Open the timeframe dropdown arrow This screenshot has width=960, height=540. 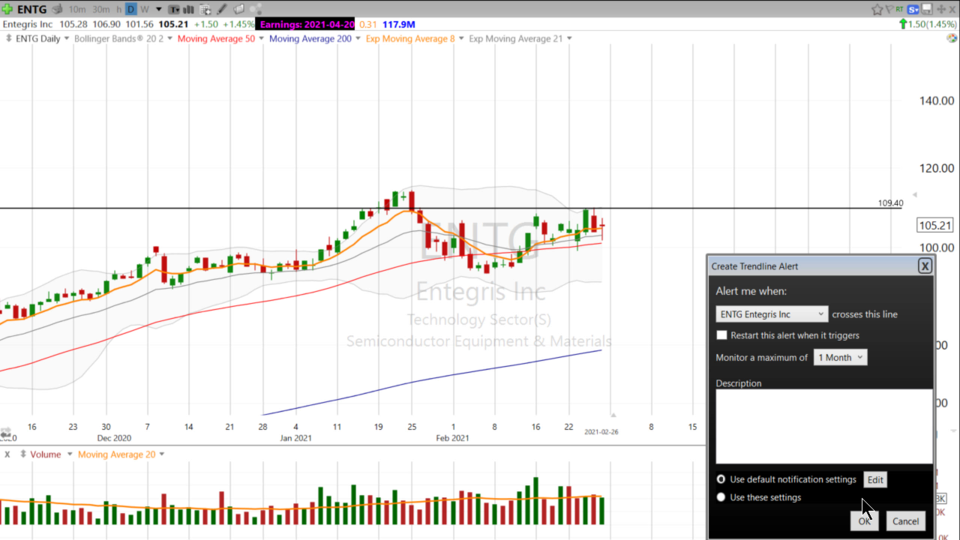[159, 9]
